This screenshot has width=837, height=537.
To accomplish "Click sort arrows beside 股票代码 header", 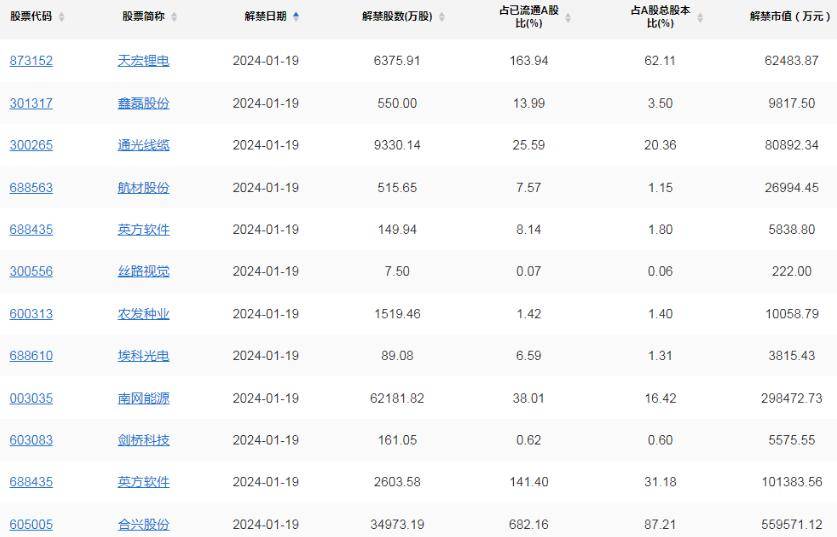I will pos(62,17).
